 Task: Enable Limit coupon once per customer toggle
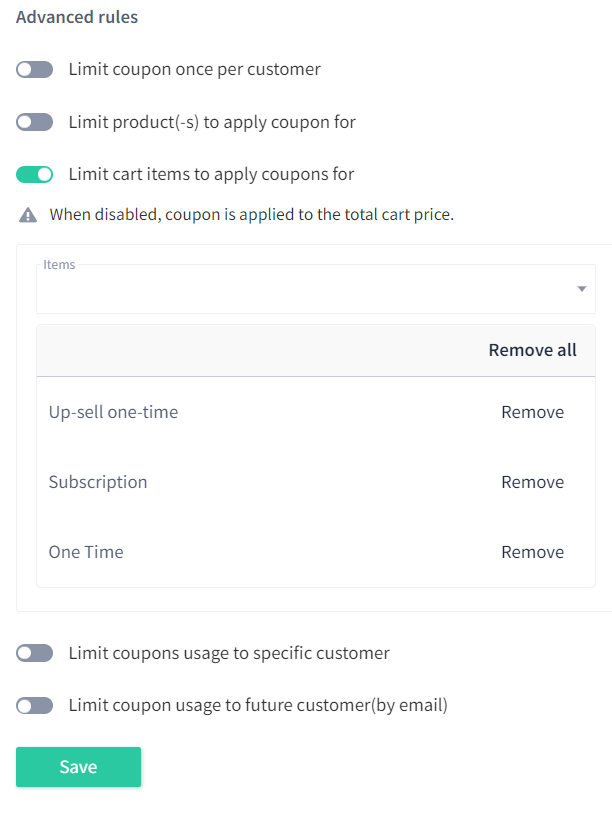coord(35,69)
